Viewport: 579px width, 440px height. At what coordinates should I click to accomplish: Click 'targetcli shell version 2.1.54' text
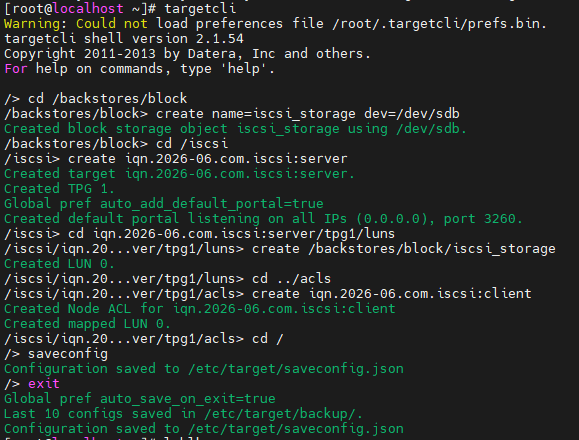point(124,39)
